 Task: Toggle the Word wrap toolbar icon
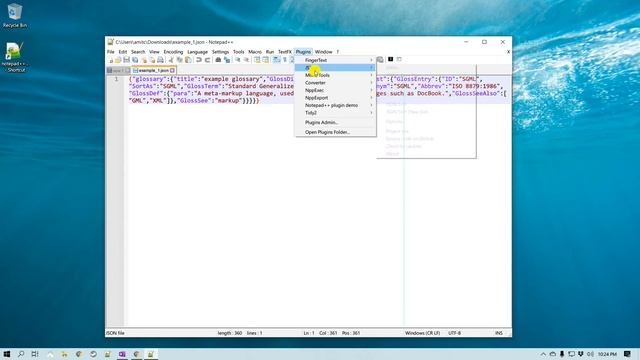pos(276,60)
